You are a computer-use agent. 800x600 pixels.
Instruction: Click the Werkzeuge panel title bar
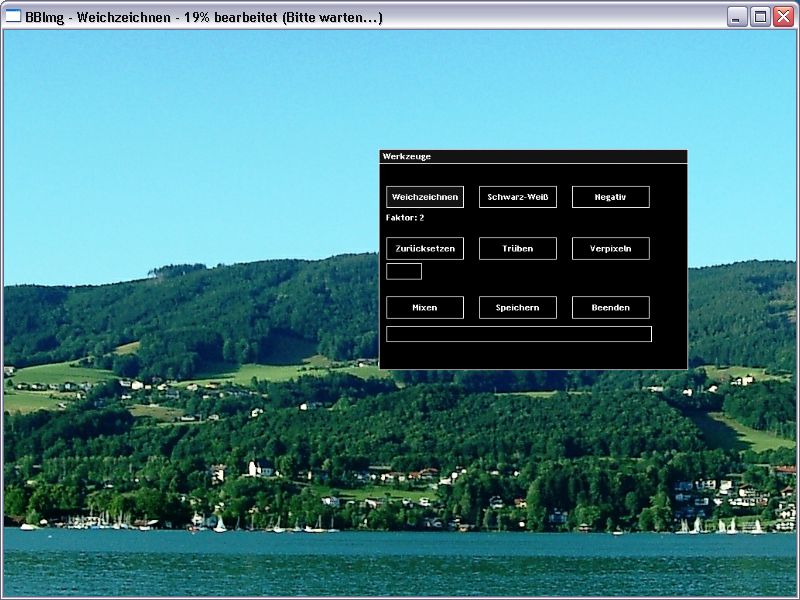pyautogui.click(x=533, y=157)
